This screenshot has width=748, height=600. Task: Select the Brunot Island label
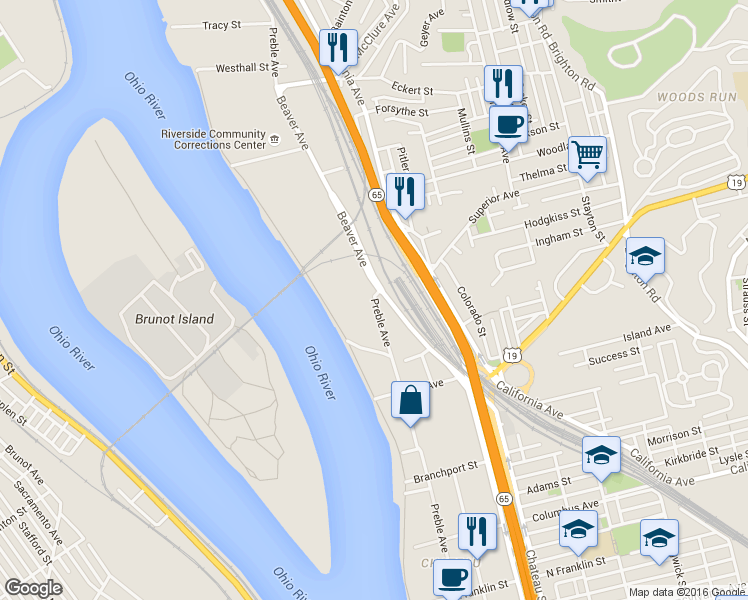click(174, 319)
